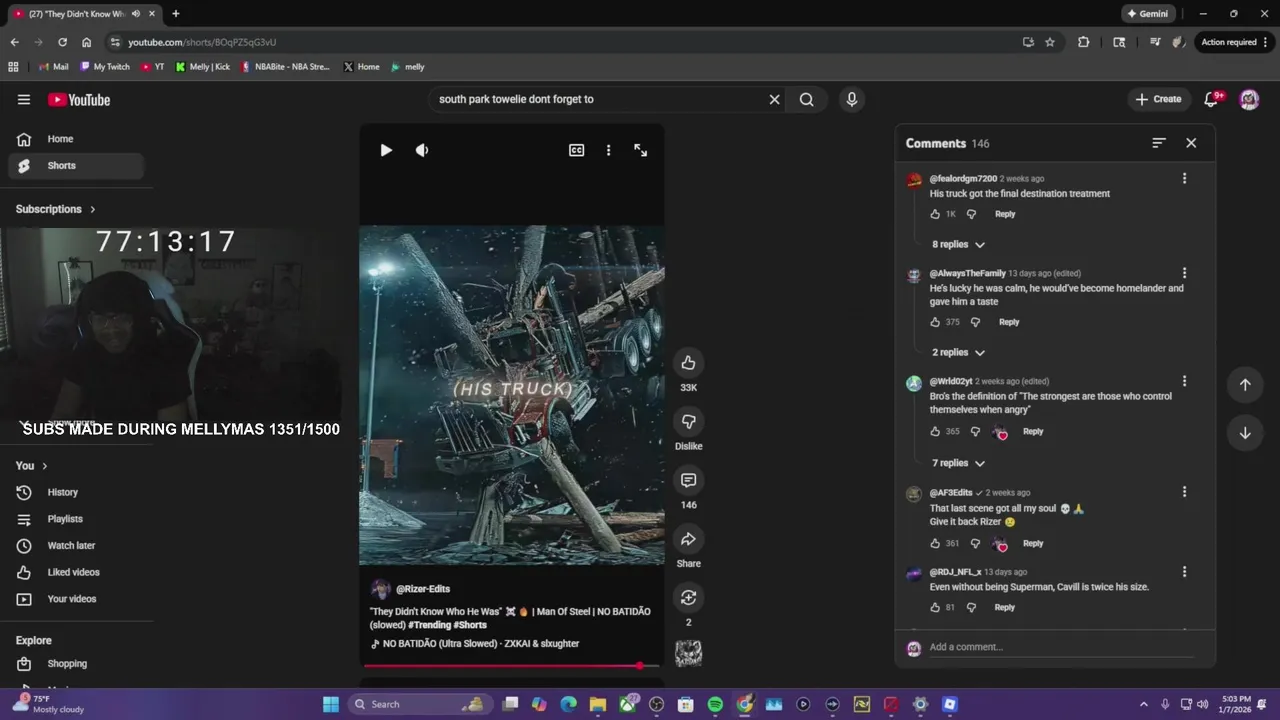
Task: Reply to @RDJ_NFL_x comment
Action: pos(1005,608)
